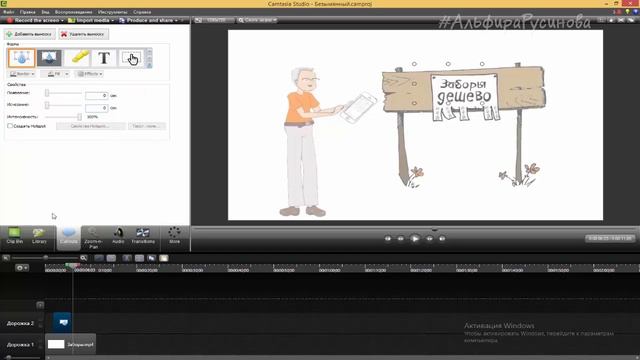Viewport: 640px width, 360px height.
Task: Click the Добавить выноску button
Action: coord(30,34)
